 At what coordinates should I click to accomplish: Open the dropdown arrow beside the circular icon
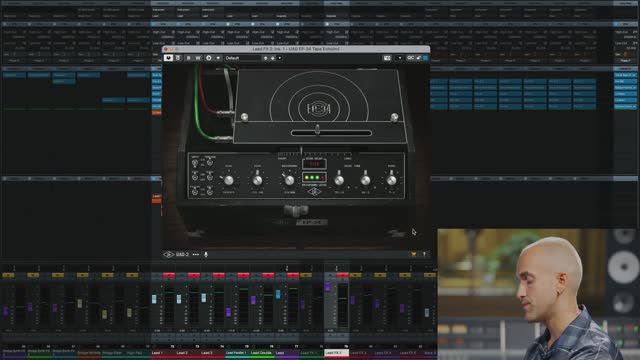(x=218, y=58)
